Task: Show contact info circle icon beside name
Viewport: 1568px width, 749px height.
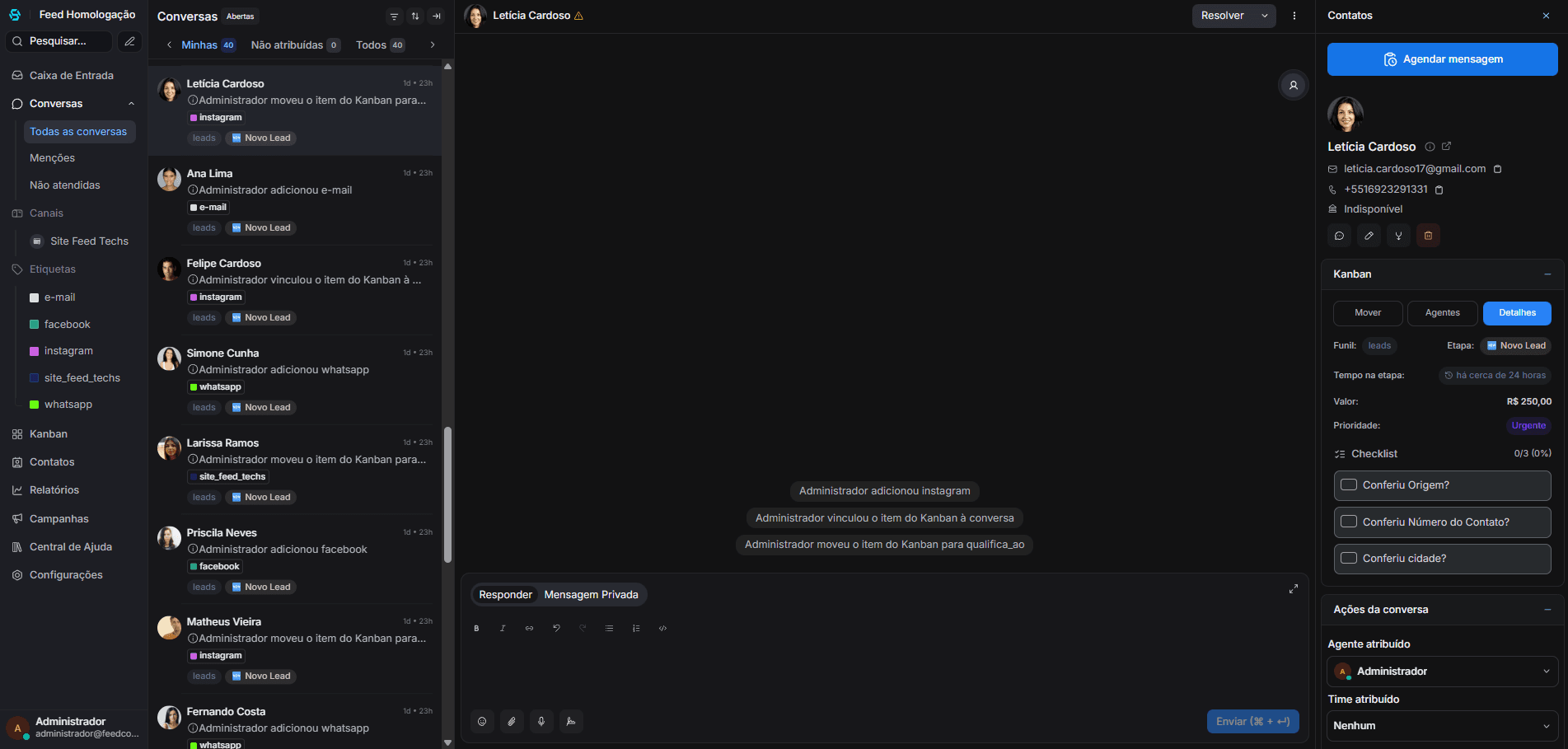Action: (x=1430, y=147)
